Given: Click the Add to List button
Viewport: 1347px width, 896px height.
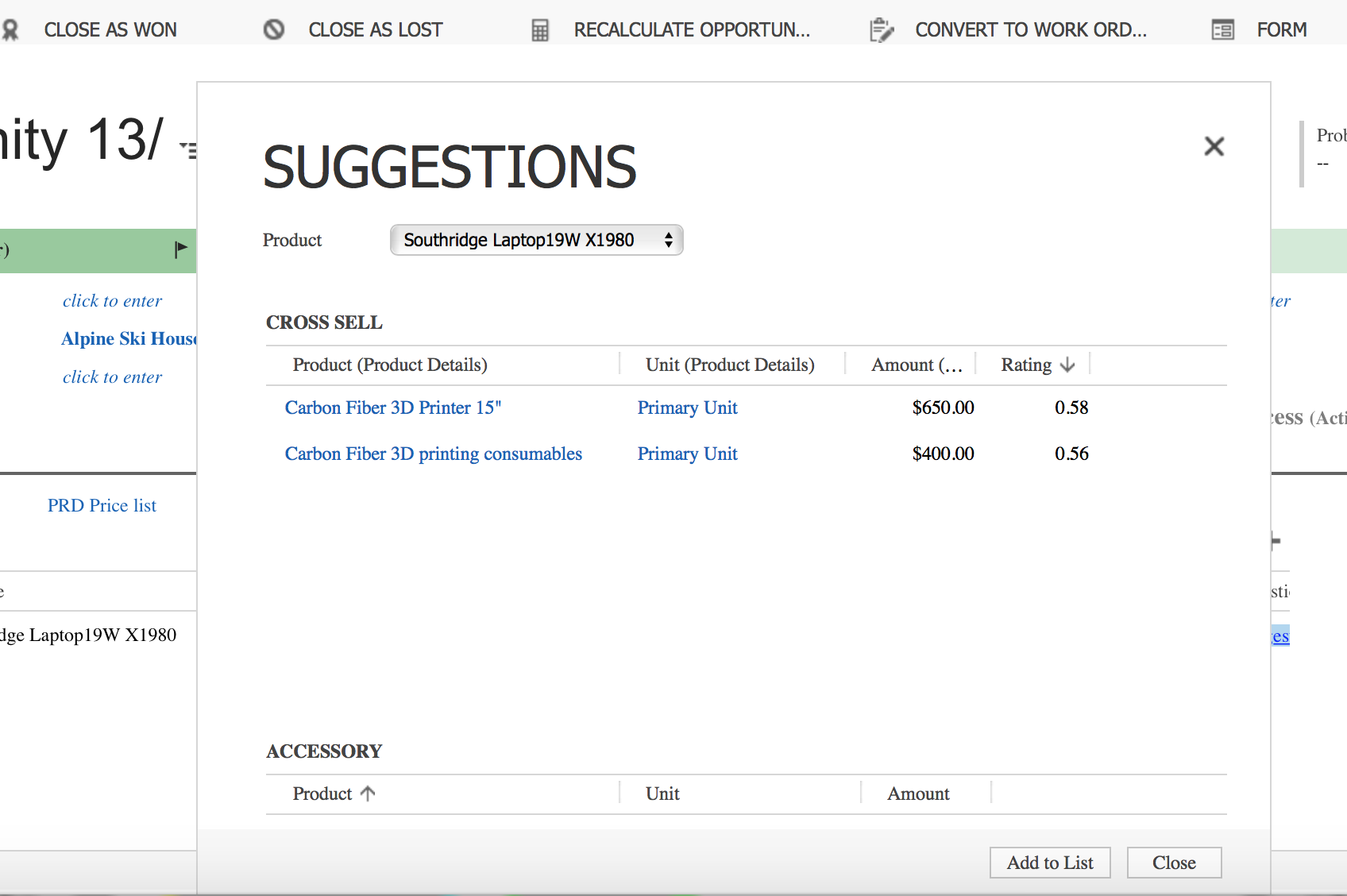Looking at the screenshot, I should point(1049,863).
